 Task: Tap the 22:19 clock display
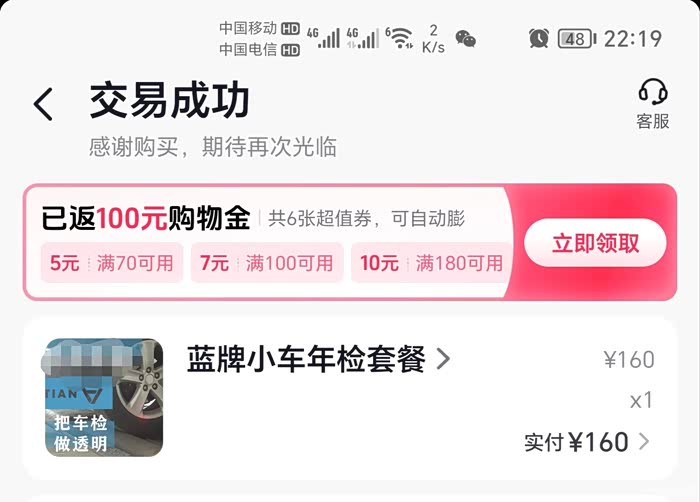(633, 39)
